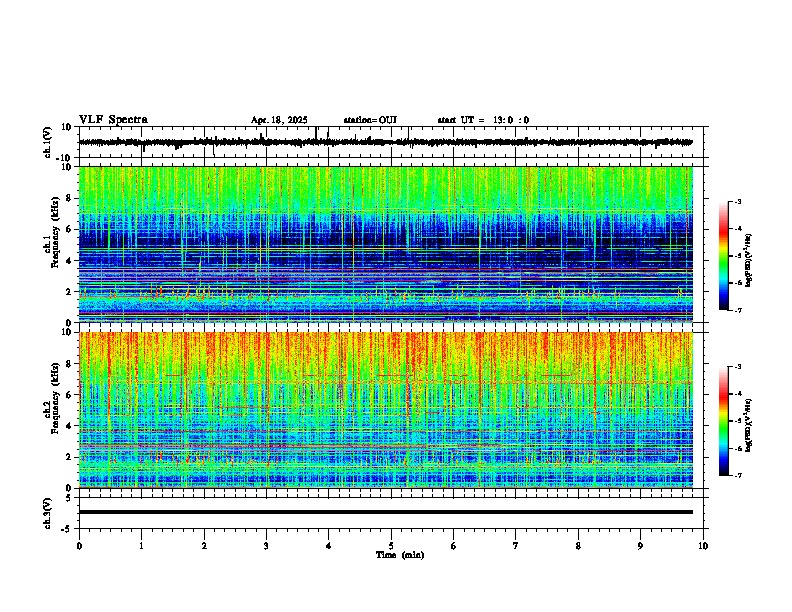Click the "-5" tick of ch.3(V) axis
The height and width of the screenshot is (612, 792).
(x=67, y=529)
